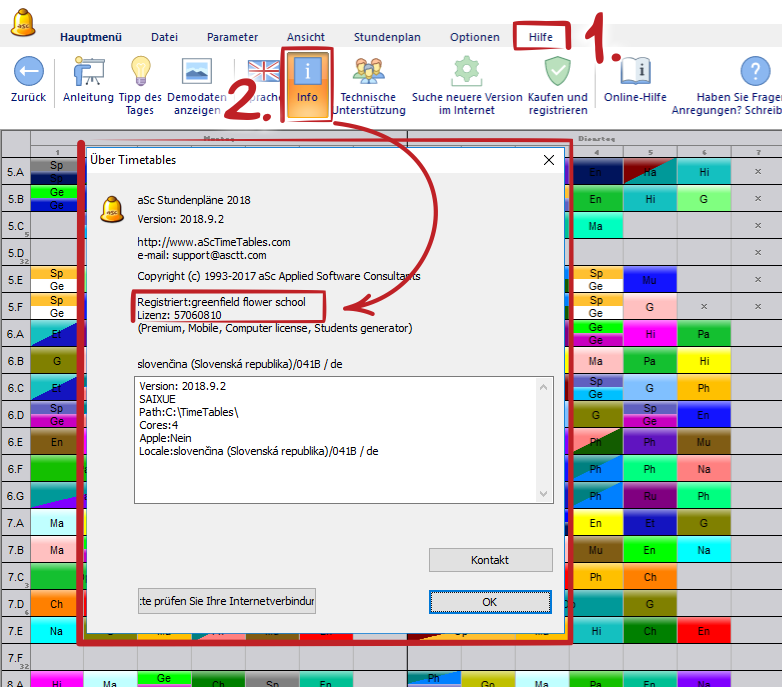Open the Hilfe menu
The height and width of the screenshot is (687, 782).
point(541,37)
